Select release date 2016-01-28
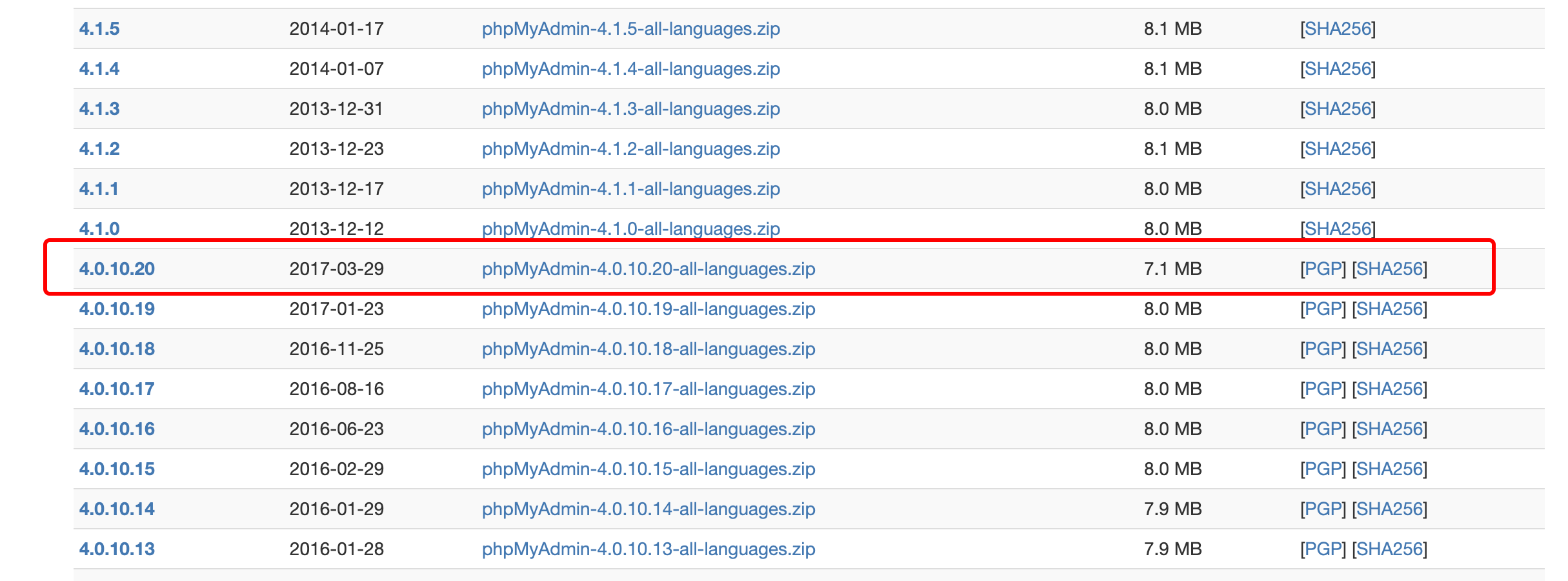The width and height of the screenshot is (1568, 581). pyautogui.click(x=337, y=549)
